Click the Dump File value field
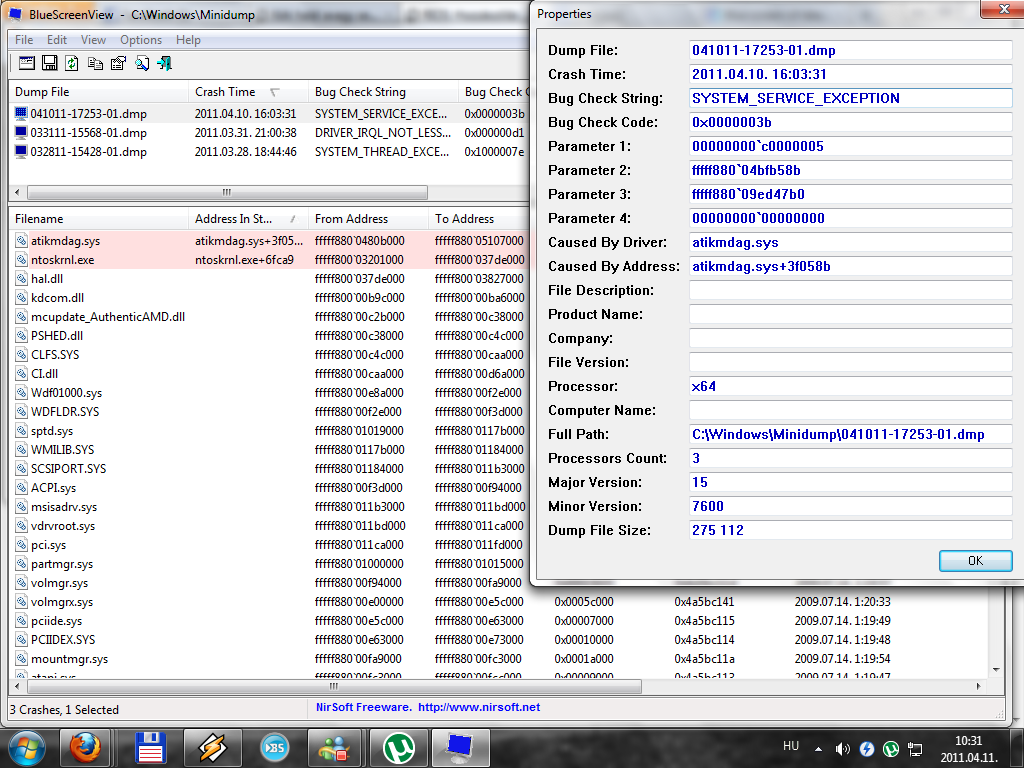The image size is (1024, 768). 850,50
